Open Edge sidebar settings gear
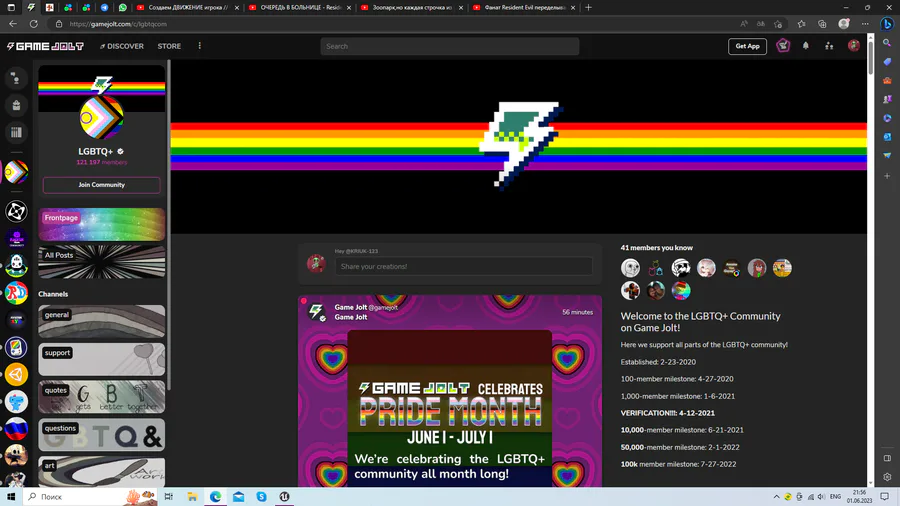Image resolution: width=900 pixels, height=506 pixels. 887,477
